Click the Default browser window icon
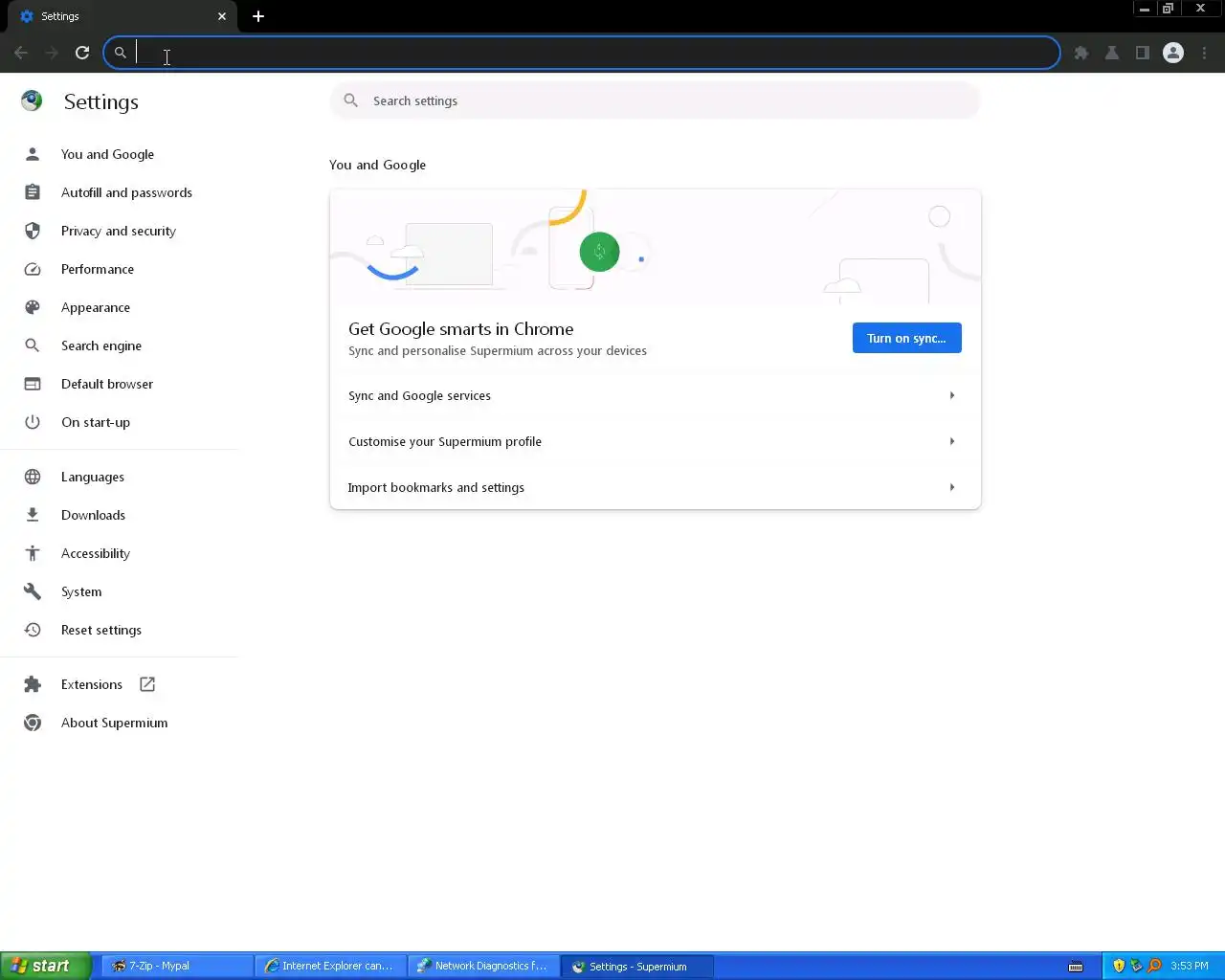The image size is (1225, 980). point(33,384)
